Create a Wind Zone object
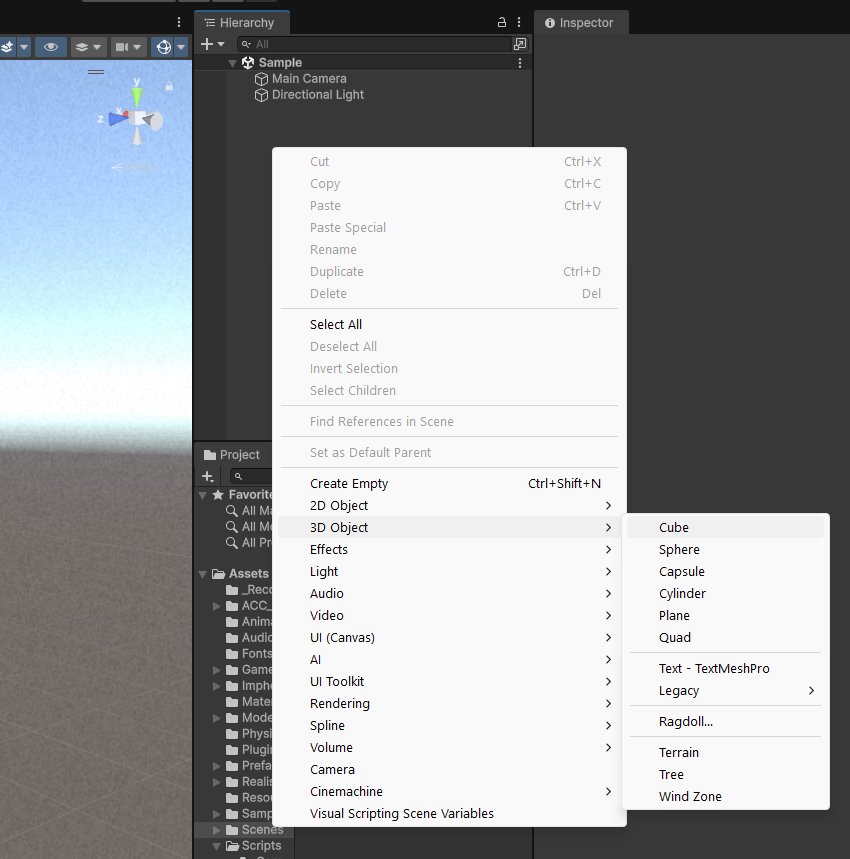The height and width of the screenshot is (859, 850). 725,797
